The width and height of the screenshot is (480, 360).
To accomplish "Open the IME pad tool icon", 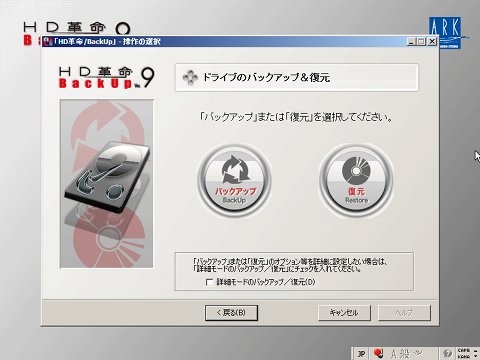I will (417, 353).
